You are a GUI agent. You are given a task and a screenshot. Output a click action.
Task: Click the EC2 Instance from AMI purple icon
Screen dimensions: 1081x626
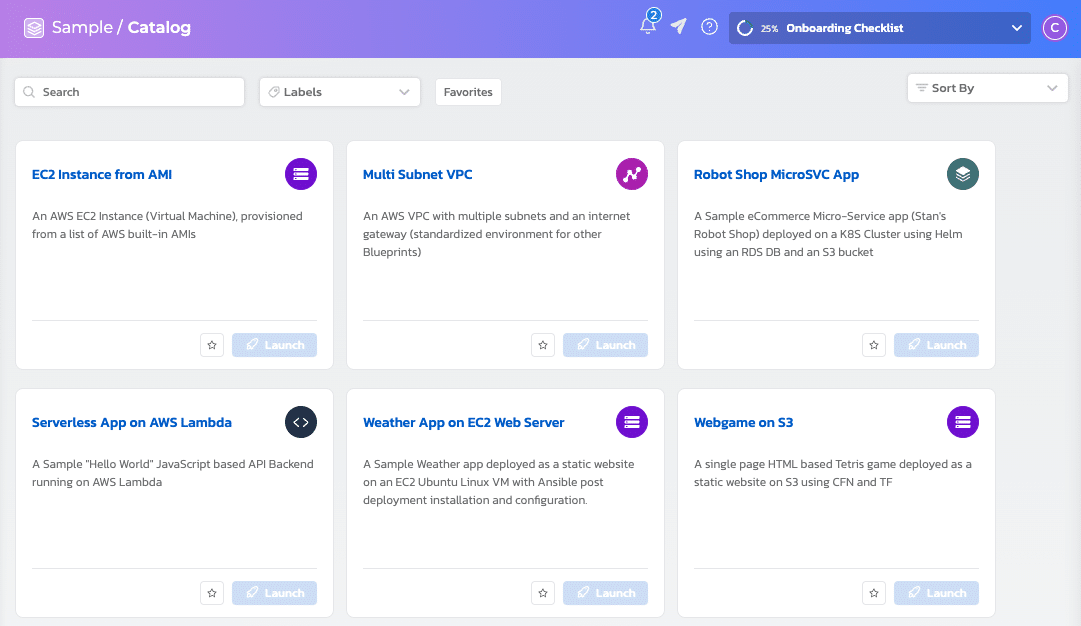pyautogui.click(x=301, y=174)
